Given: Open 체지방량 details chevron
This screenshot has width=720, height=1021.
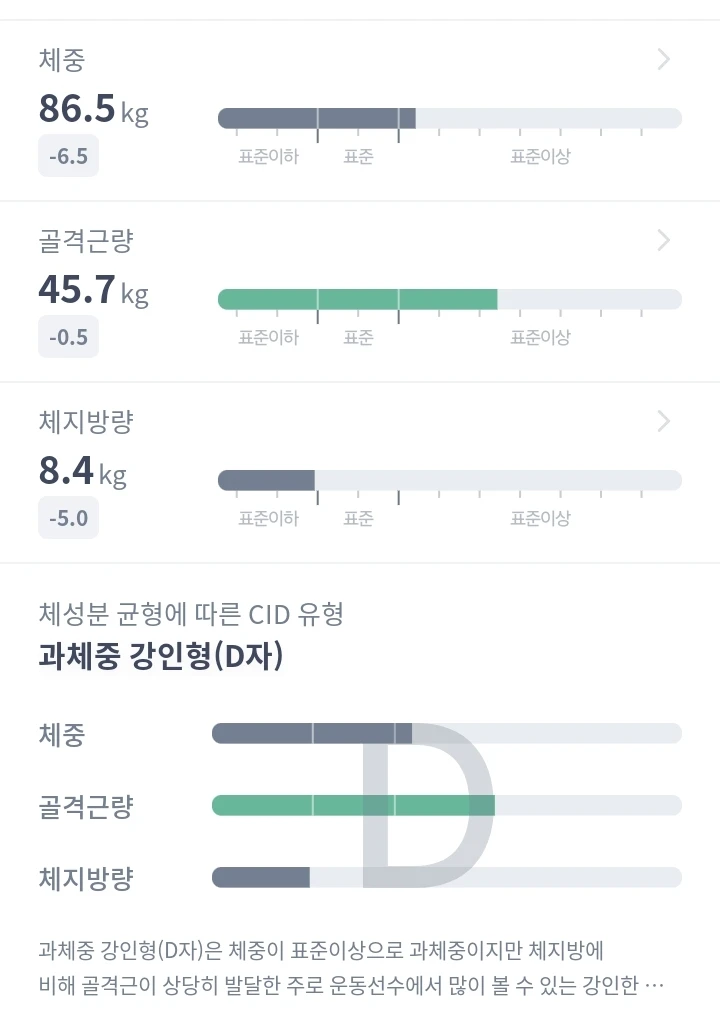Looking at the screenshot, I should pyautogui.click(x=663, y=421).
